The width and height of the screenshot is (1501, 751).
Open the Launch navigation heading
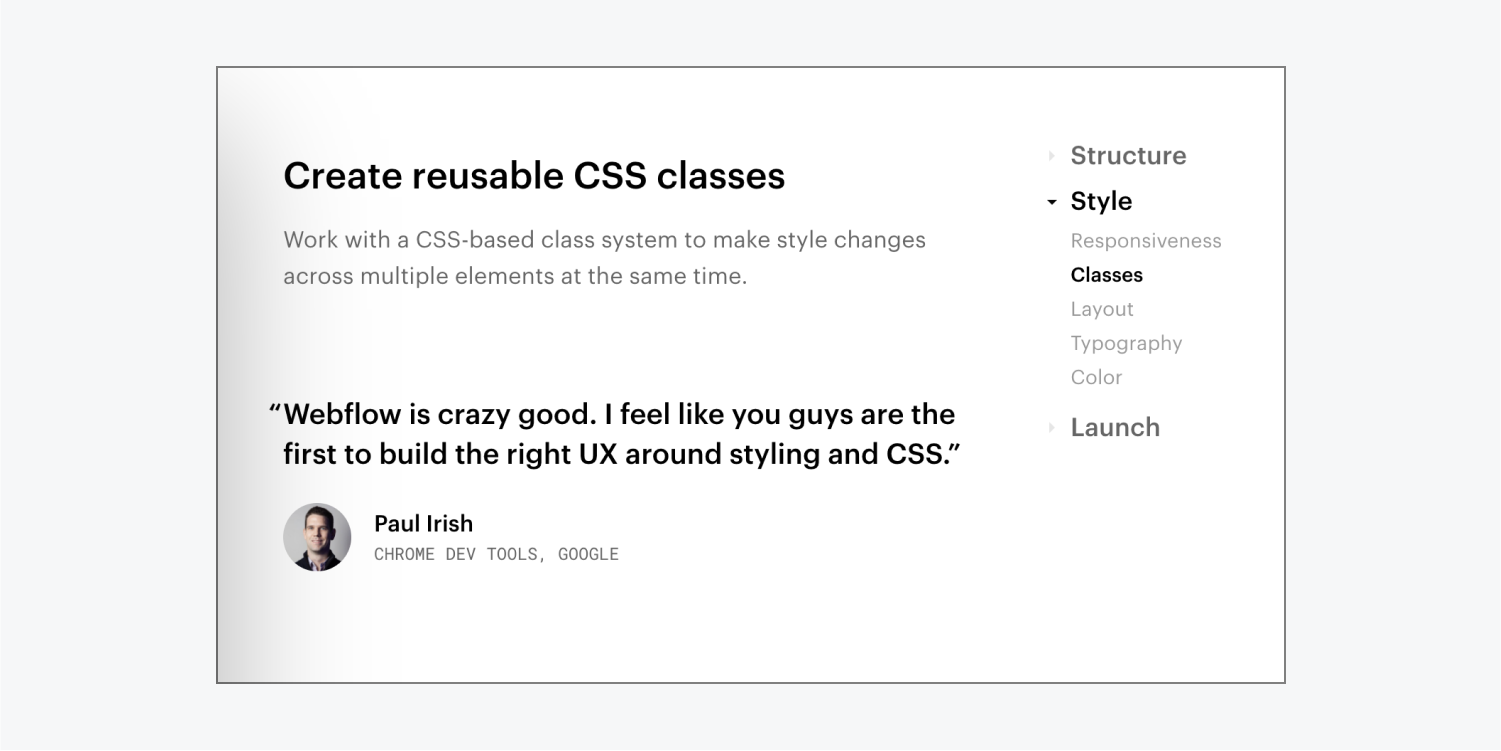[1115, 427]
